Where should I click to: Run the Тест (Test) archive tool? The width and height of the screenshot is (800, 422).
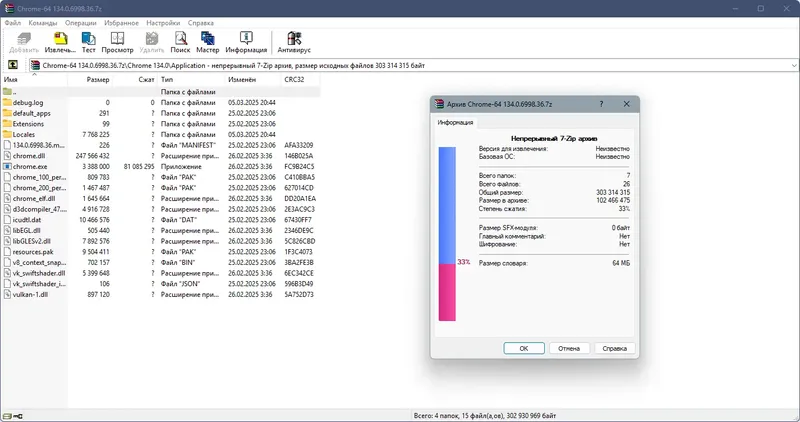pyautogui.click(x=88, y=42)
